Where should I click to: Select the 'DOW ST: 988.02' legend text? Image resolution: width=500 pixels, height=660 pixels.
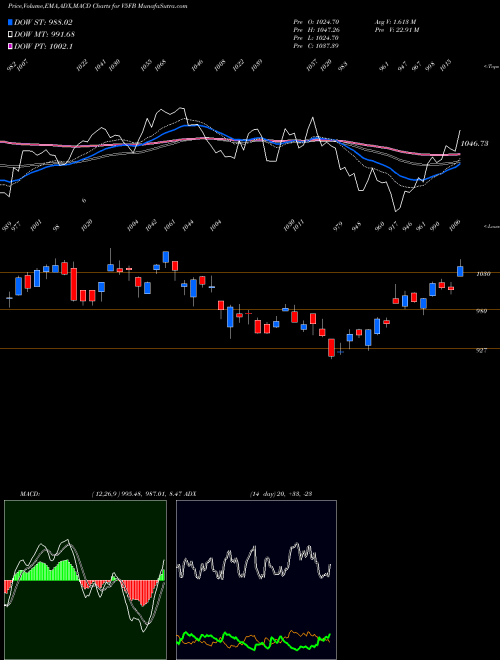(x=43, y=22)
